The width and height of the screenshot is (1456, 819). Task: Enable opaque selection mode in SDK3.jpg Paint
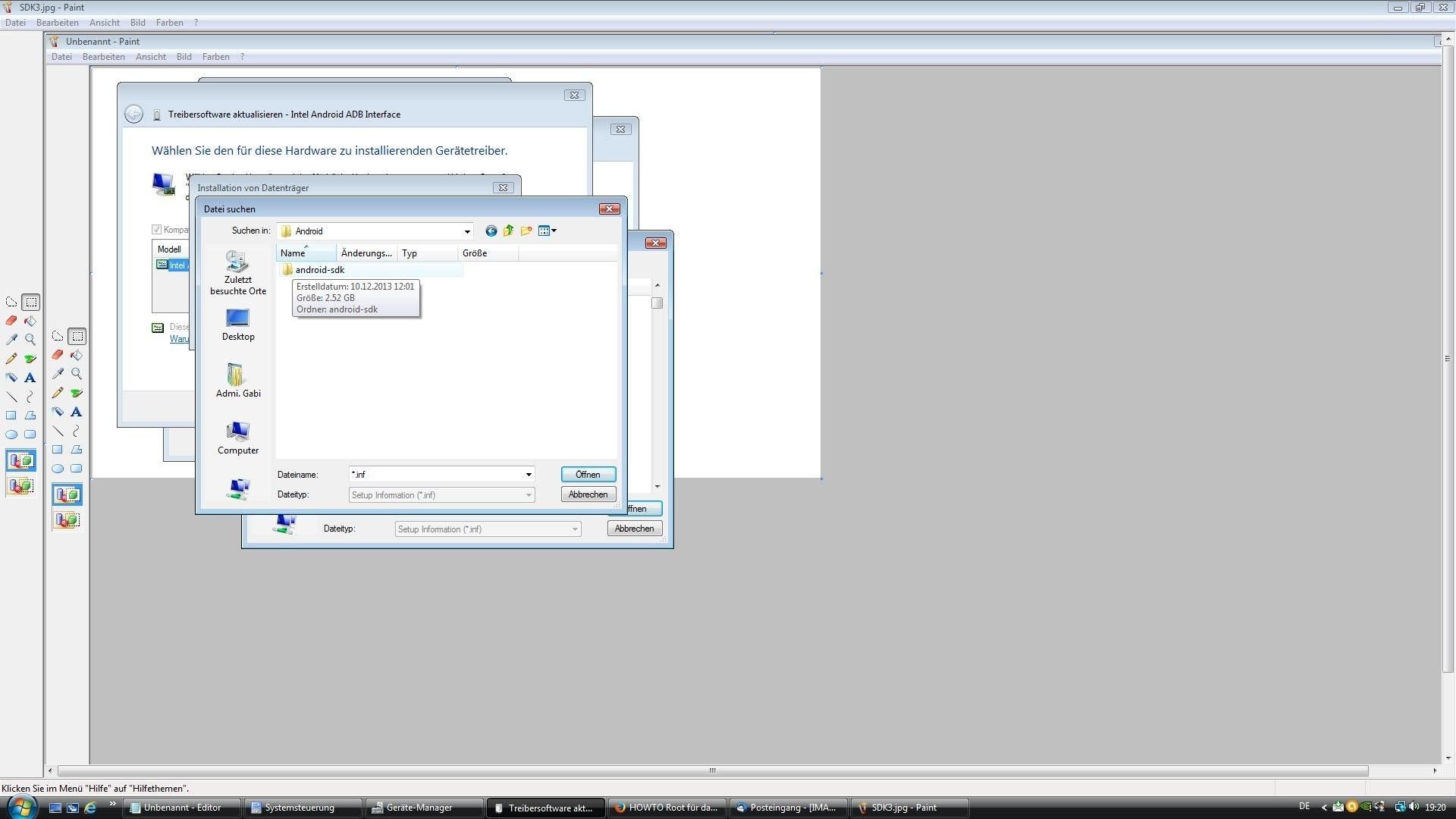tap(21, 460)
